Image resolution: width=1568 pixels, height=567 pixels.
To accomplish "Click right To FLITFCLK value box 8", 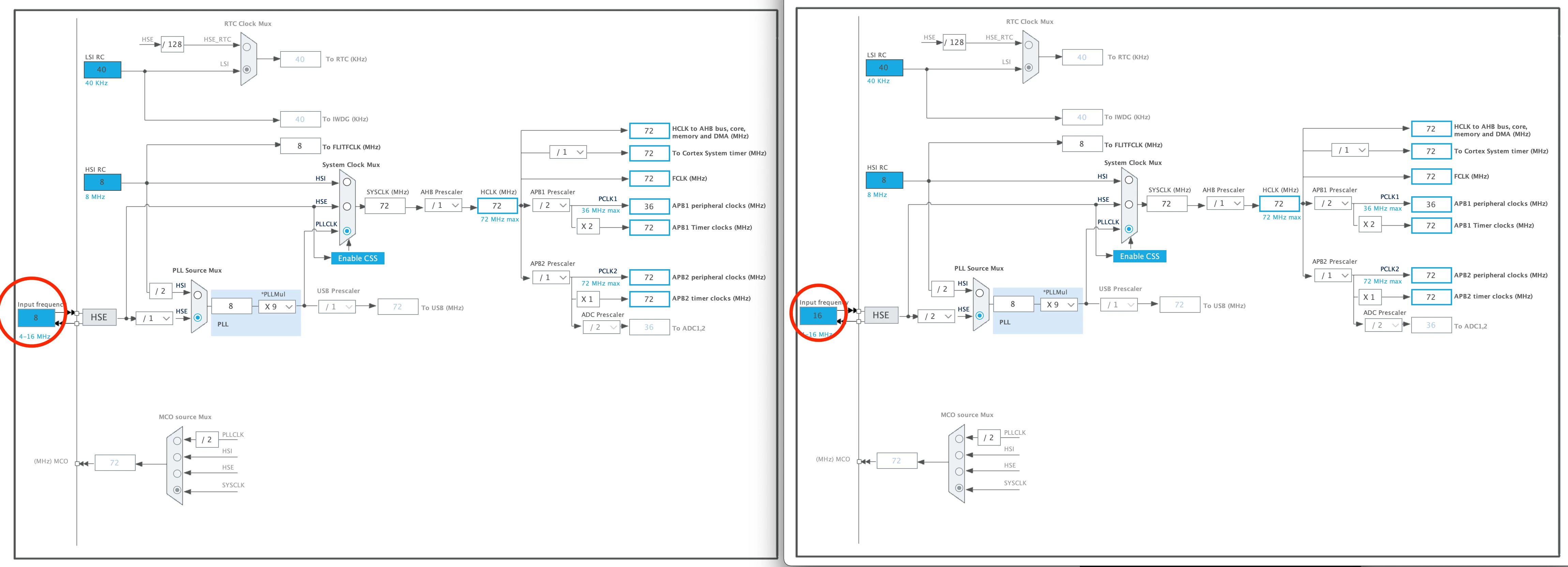I will [1082, 144].
